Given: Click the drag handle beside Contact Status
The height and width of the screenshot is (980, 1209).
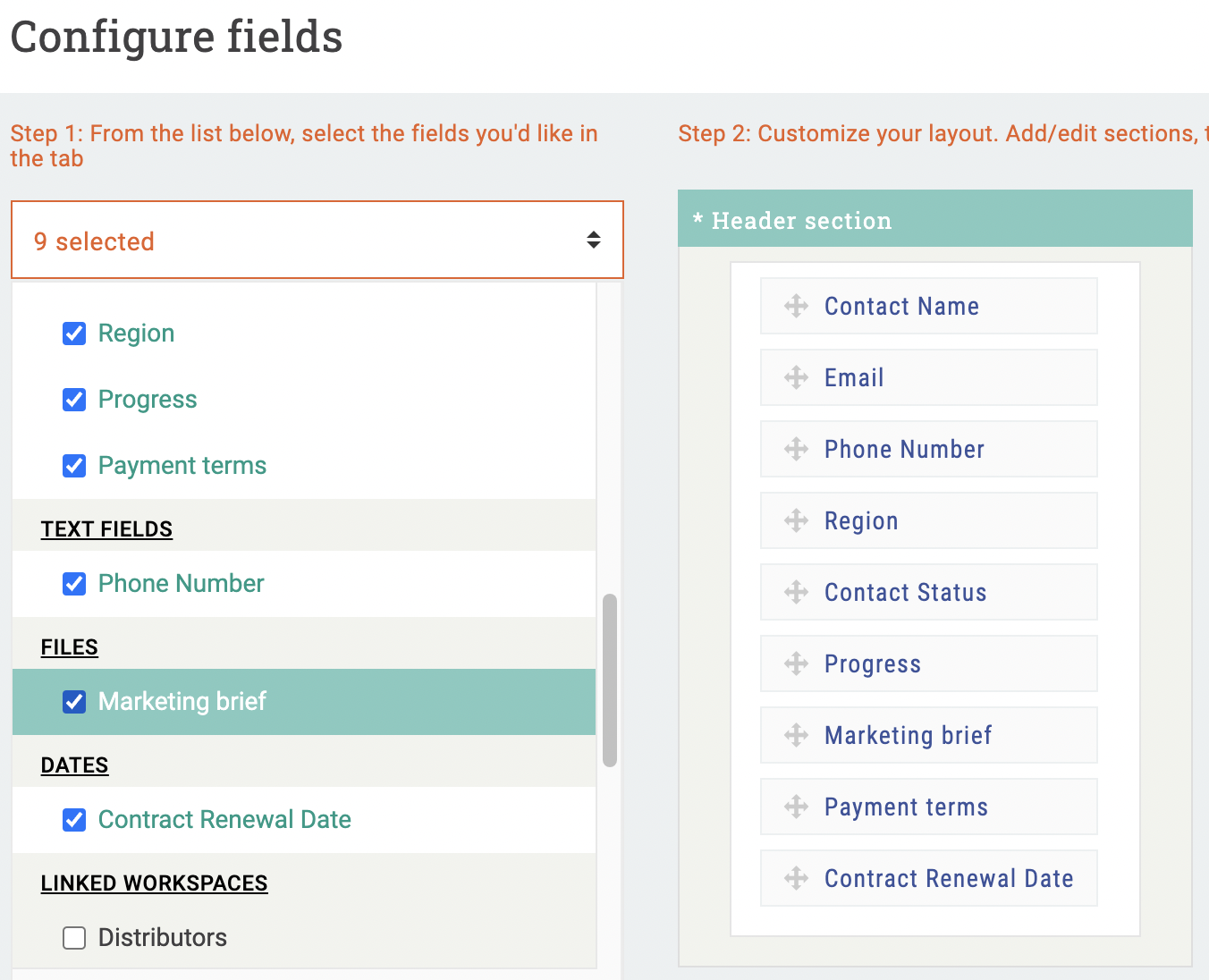Looking at the screenshot, I should (796, 593).
